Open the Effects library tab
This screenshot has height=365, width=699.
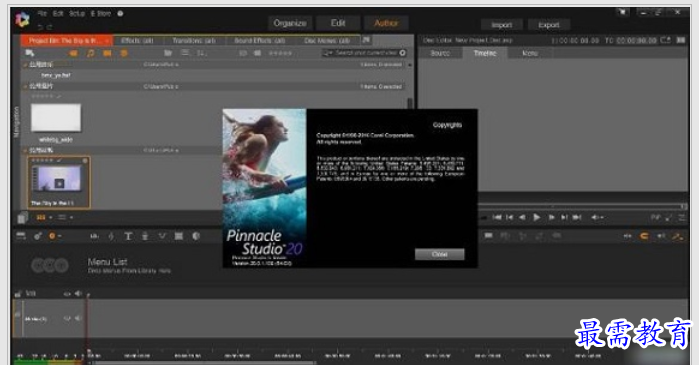[x=137, y=41]
